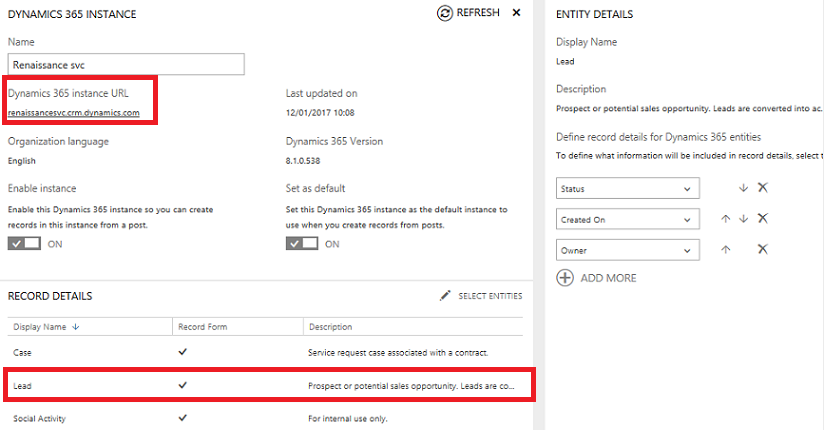Click the Organization language value English

tap(22, 161)
